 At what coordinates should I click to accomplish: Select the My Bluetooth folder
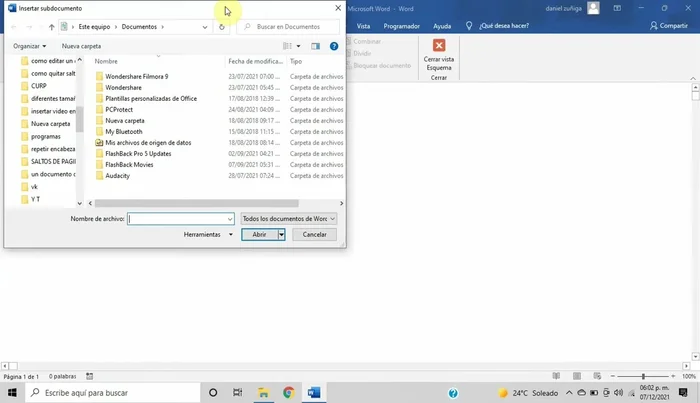124,132
